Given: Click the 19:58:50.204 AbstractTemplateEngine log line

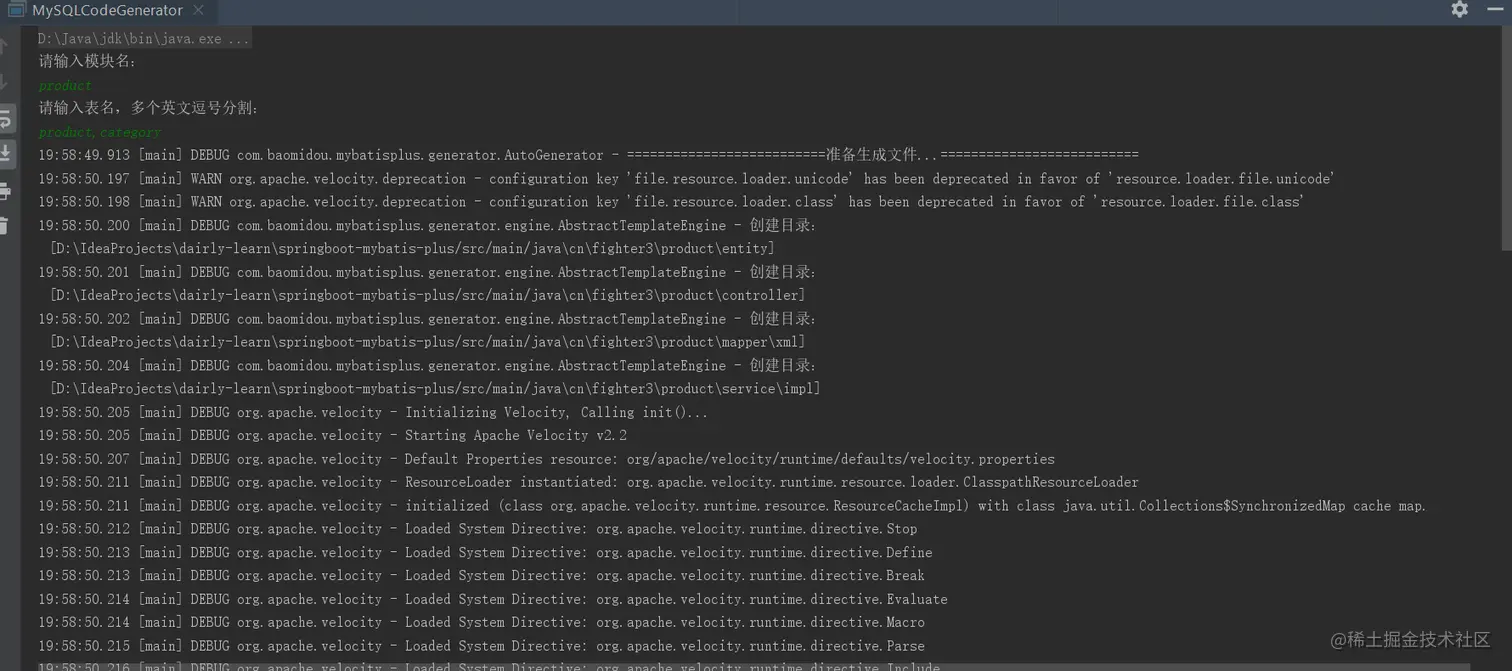Looking at the screenshot, I should click(427, 365).
